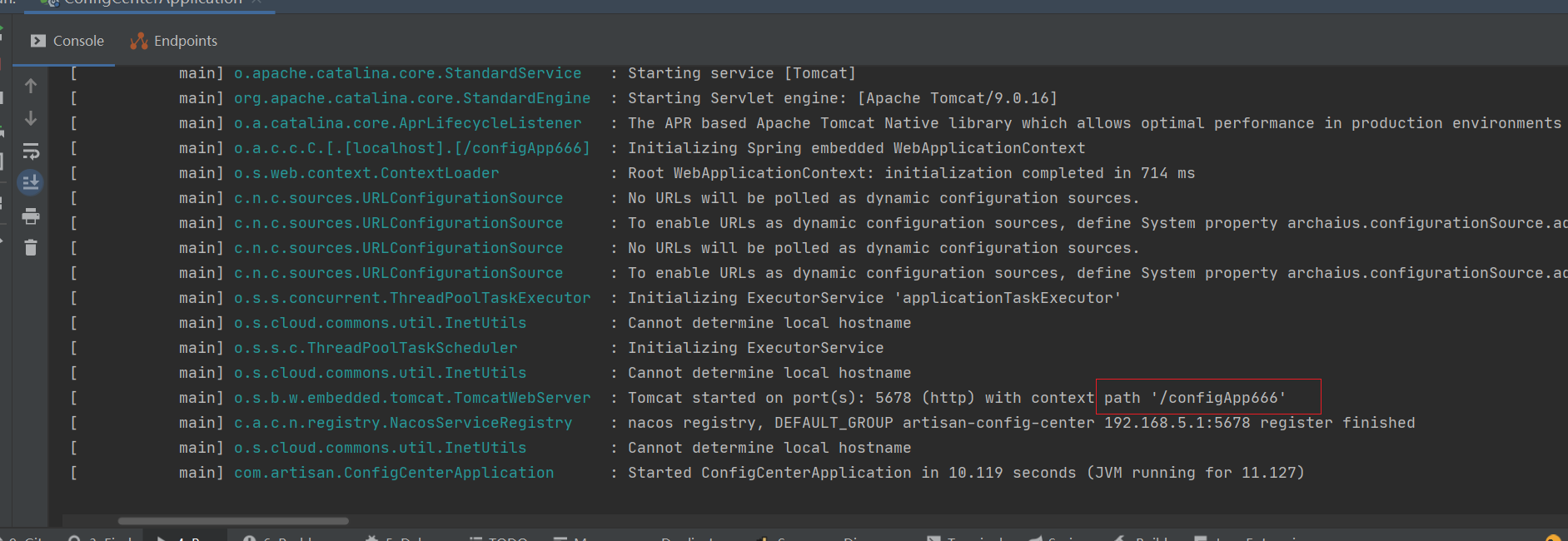Select o.apache.catalina.core.StandardService logger name
Viewport: 1568px width, 541px height.
coord(408,73)
